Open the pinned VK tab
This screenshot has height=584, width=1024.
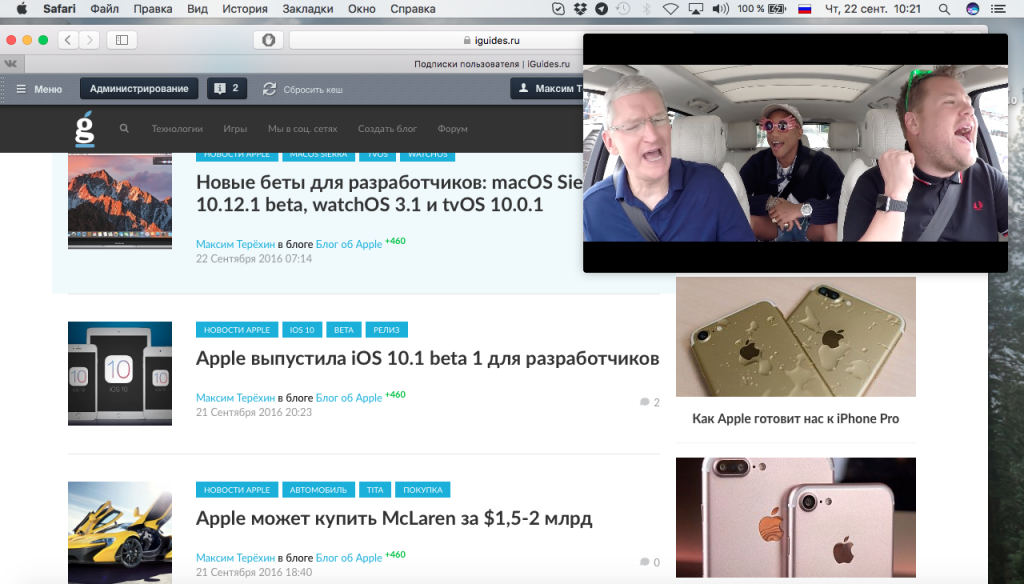point(12,63)
